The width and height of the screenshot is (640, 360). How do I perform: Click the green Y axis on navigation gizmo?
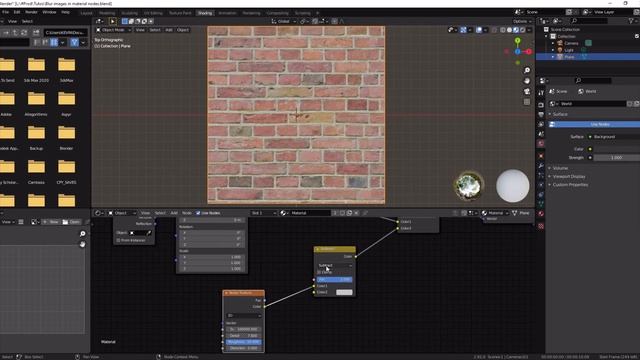[518, 41]
